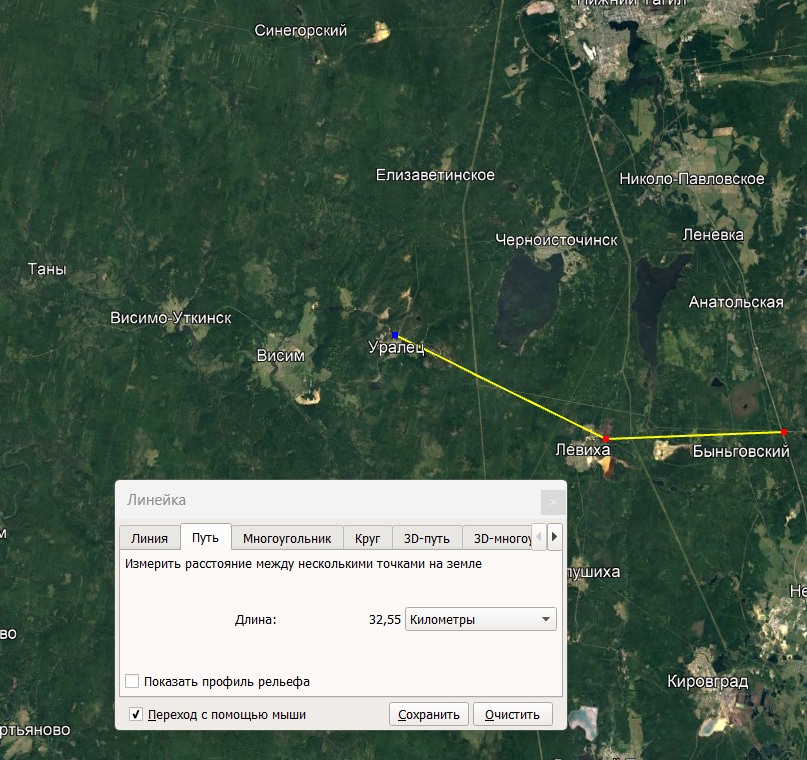The image size is (807, 760).
Task: Click the Анатольская map label
Action: (736, 302)
